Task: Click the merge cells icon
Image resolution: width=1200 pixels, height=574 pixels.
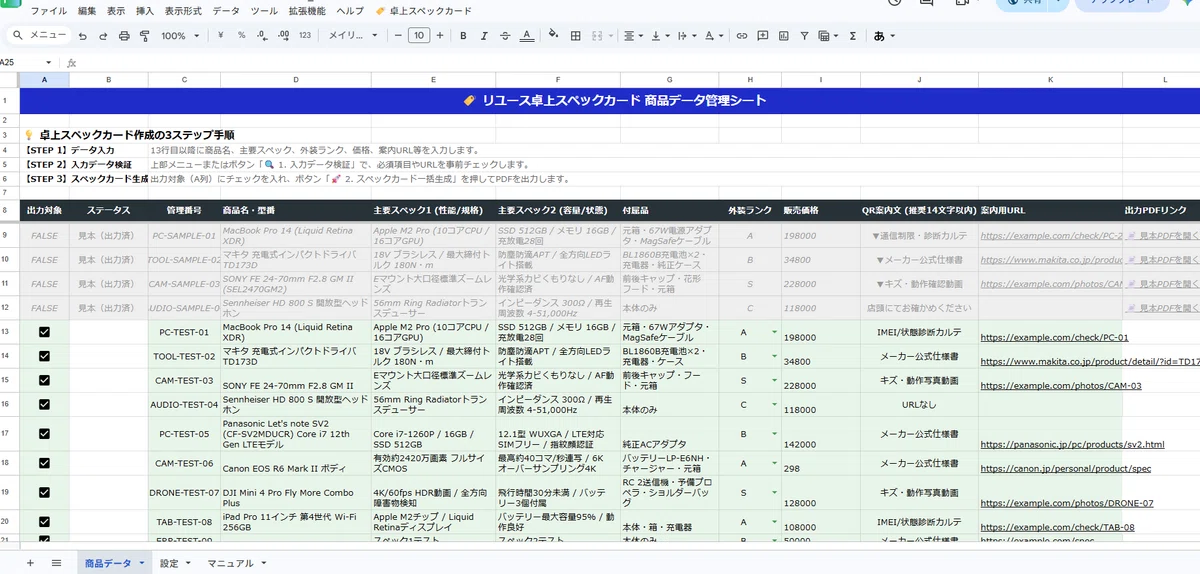Action: [598, 35]
